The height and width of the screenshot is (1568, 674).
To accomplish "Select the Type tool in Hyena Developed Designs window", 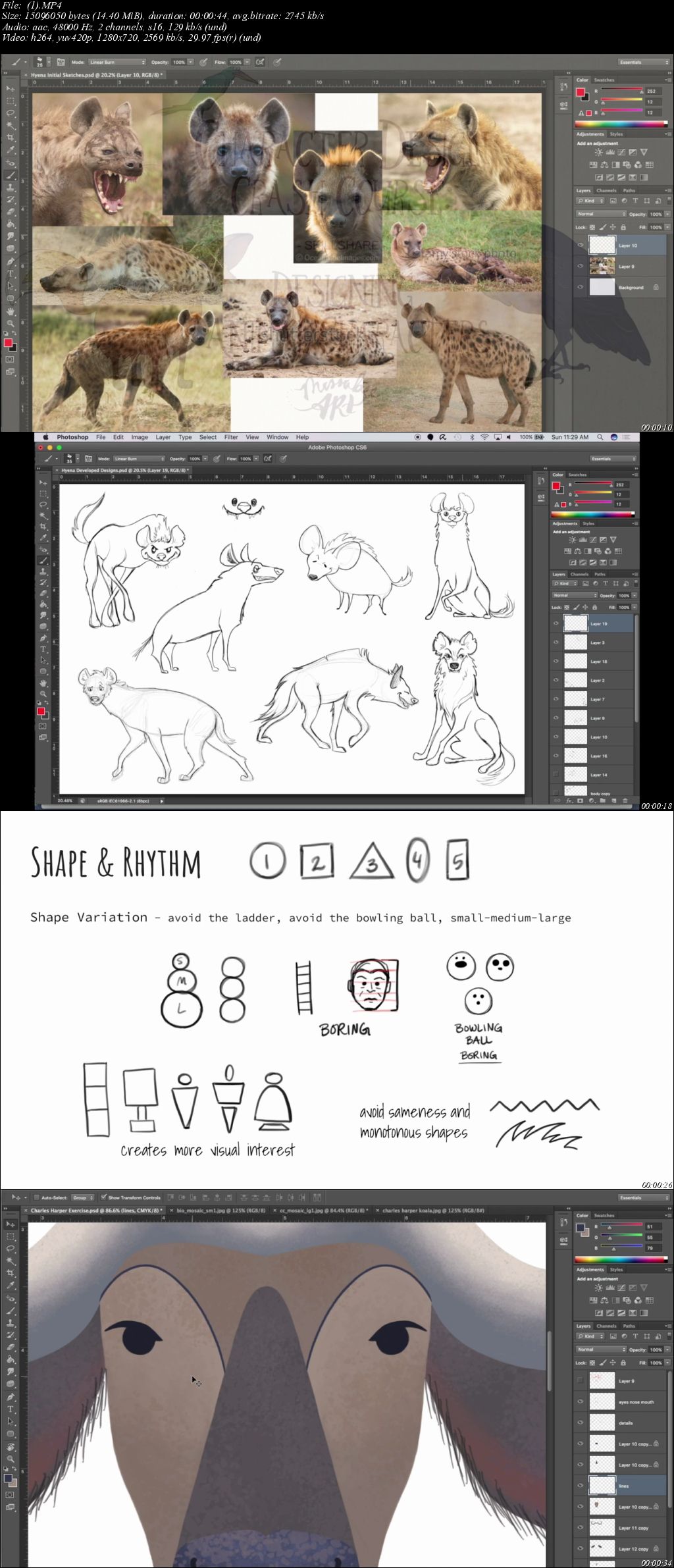I will click(x=43, y=649).
